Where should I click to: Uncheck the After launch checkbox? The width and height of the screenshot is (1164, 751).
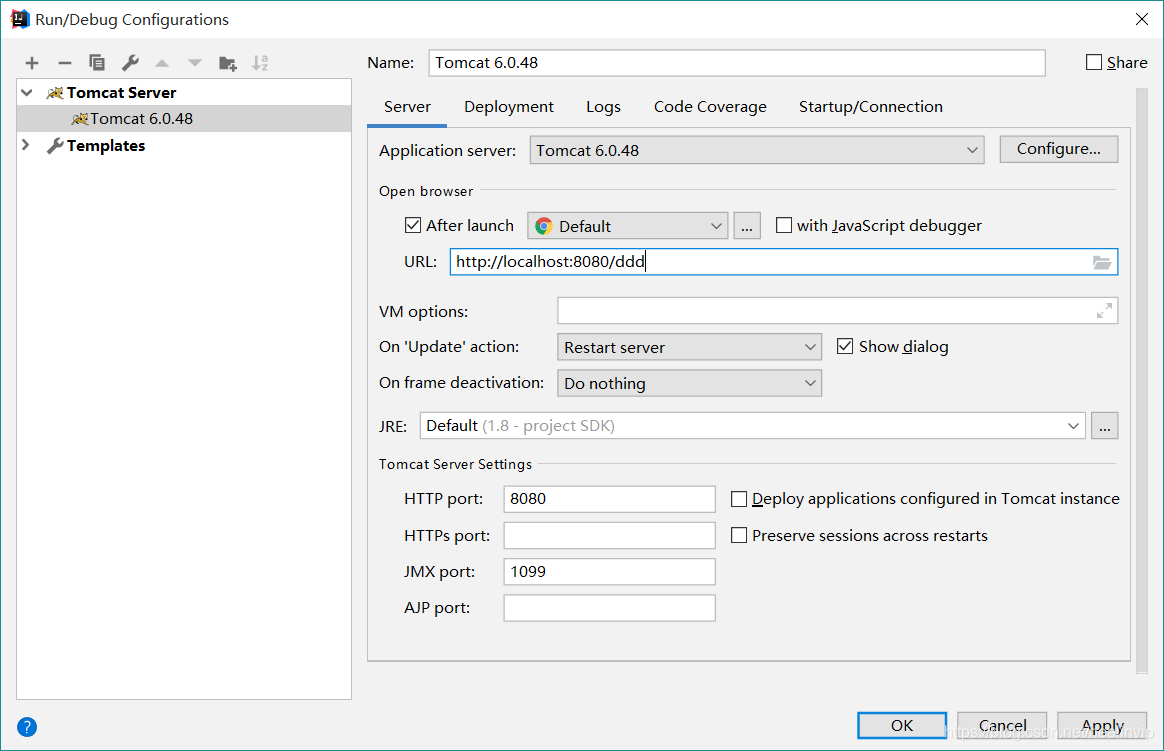(413, 225)
